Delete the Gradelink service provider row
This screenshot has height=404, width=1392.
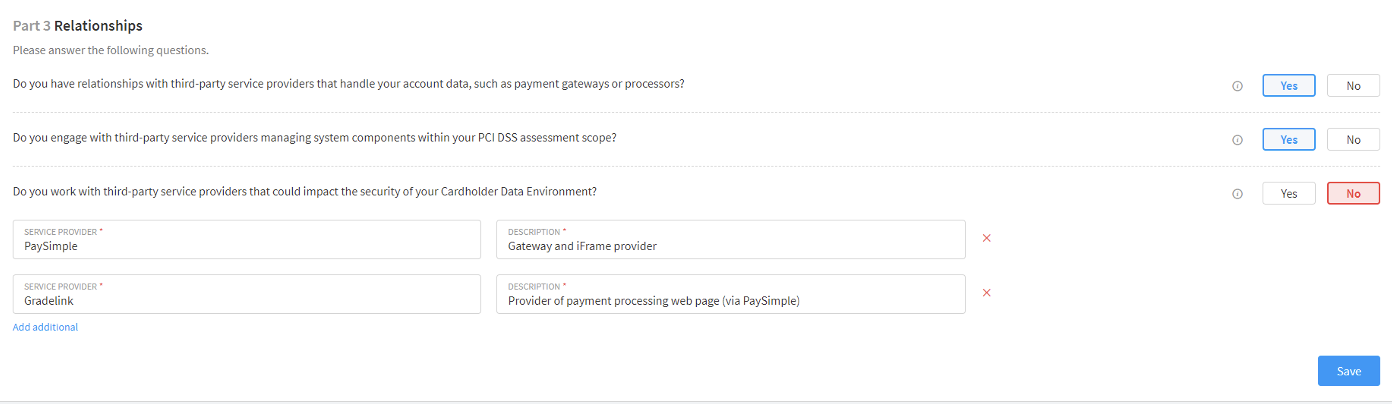(986, 293)
